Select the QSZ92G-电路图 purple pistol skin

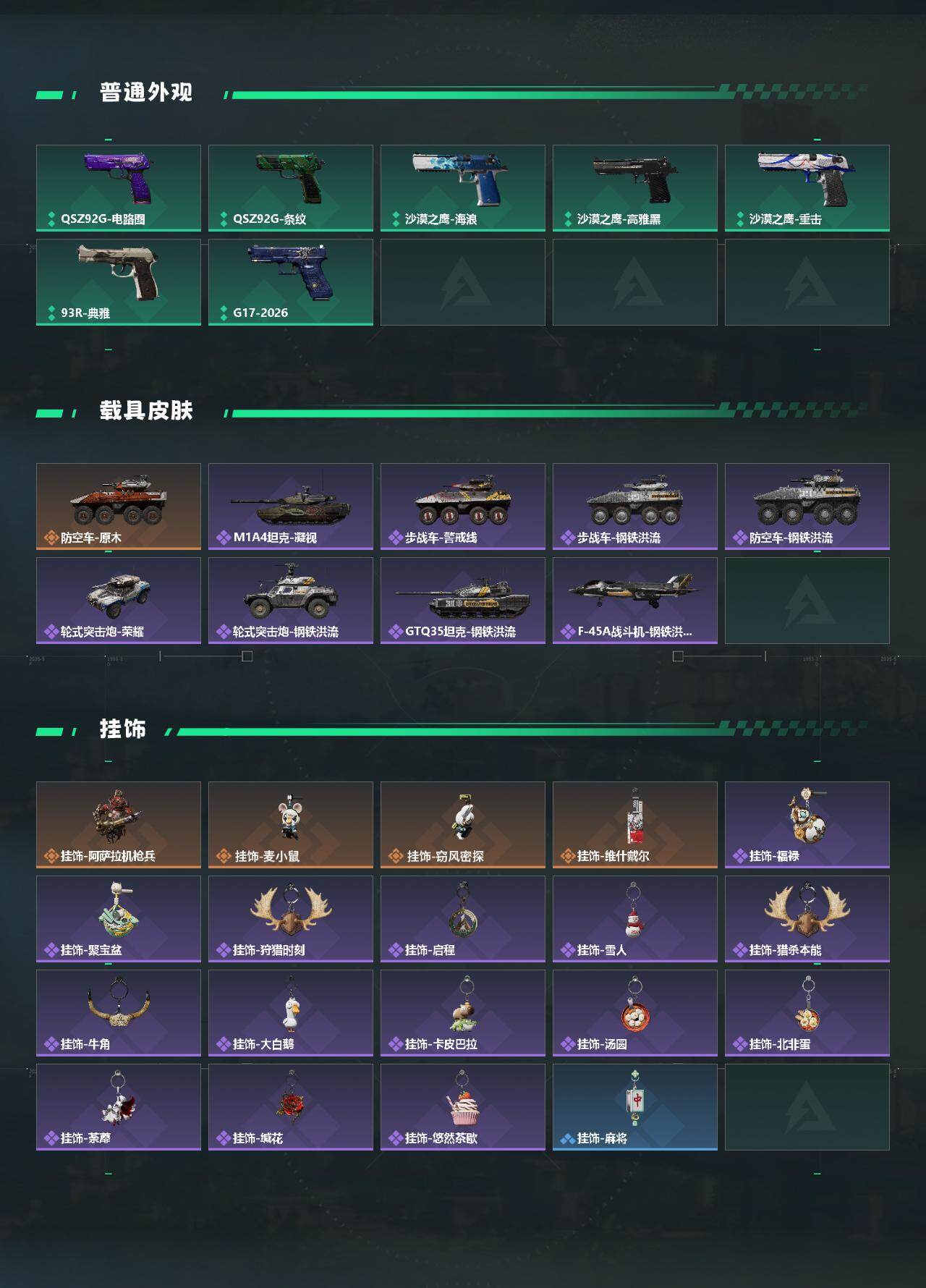click(x=119, y=188)
